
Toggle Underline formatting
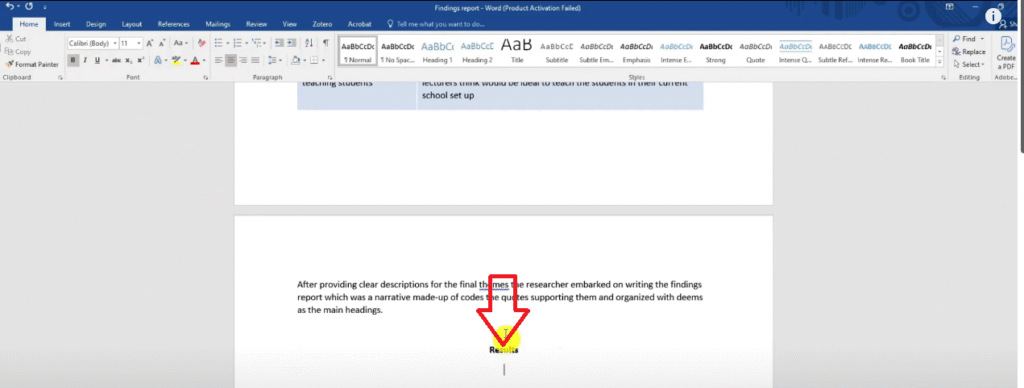[97, 60]
